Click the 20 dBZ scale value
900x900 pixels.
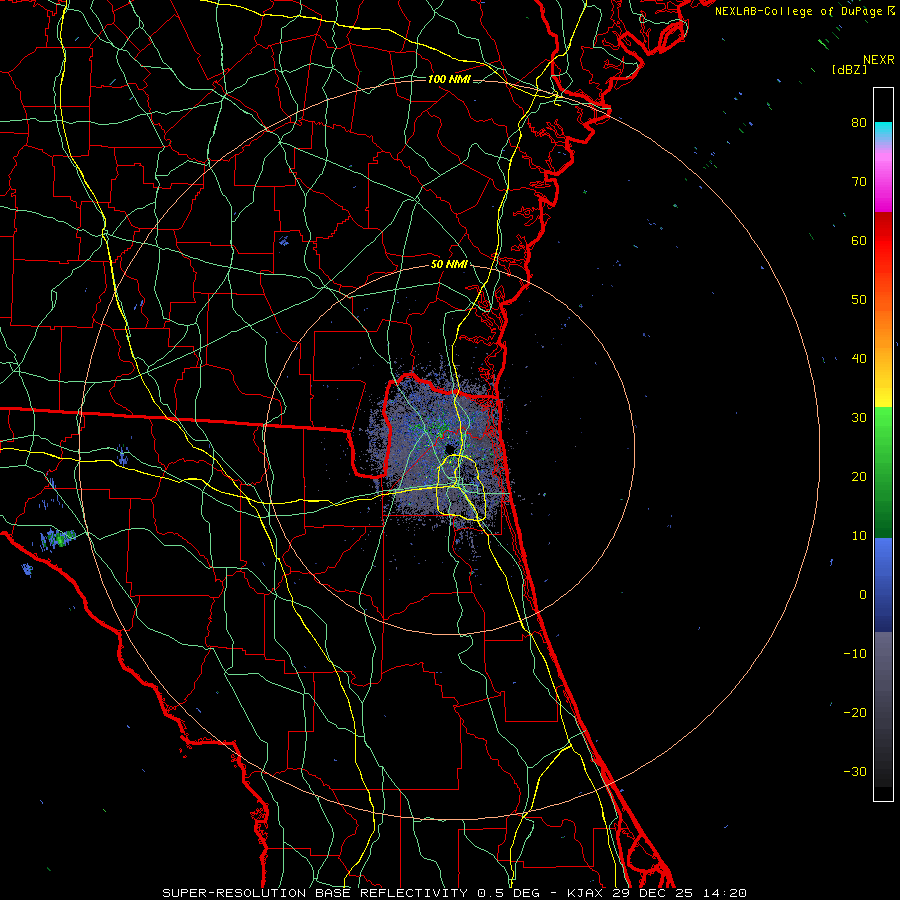coord(859,477)
